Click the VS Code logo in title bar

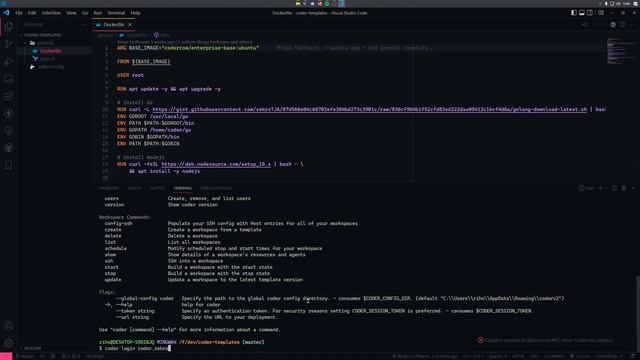pos(6,13)
